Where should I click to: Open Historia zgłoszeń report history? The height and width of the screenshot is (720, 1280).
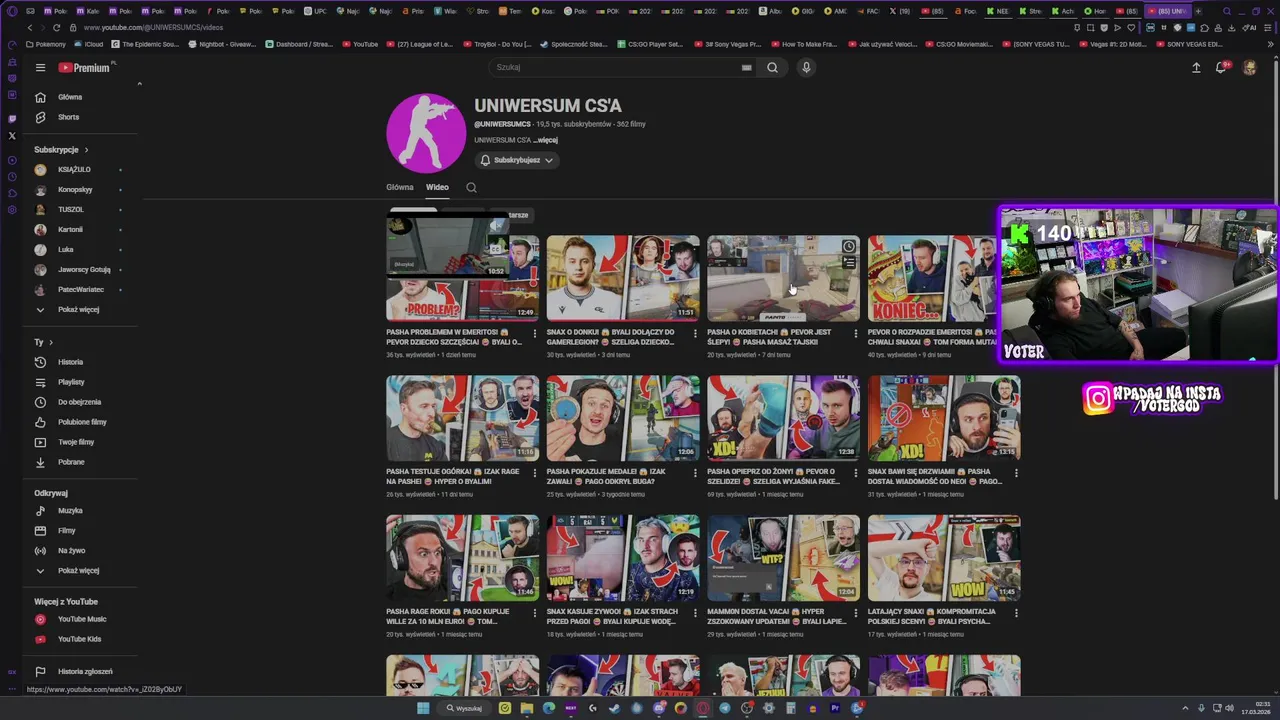pyautogui.click(x=85, y=672)
